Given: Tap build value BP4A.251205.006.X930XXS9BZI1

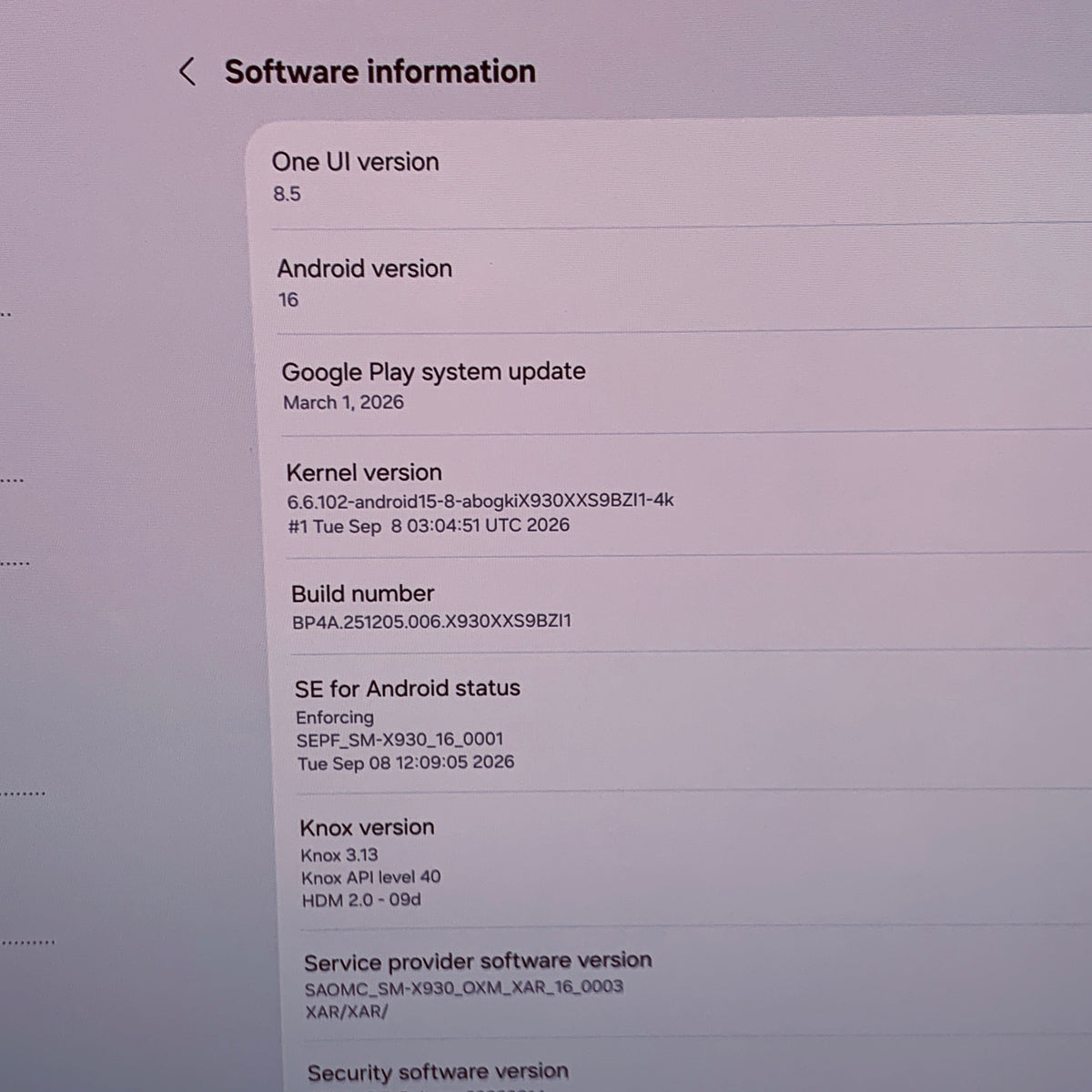Looking at the screenshot, I should coord(432,622).
